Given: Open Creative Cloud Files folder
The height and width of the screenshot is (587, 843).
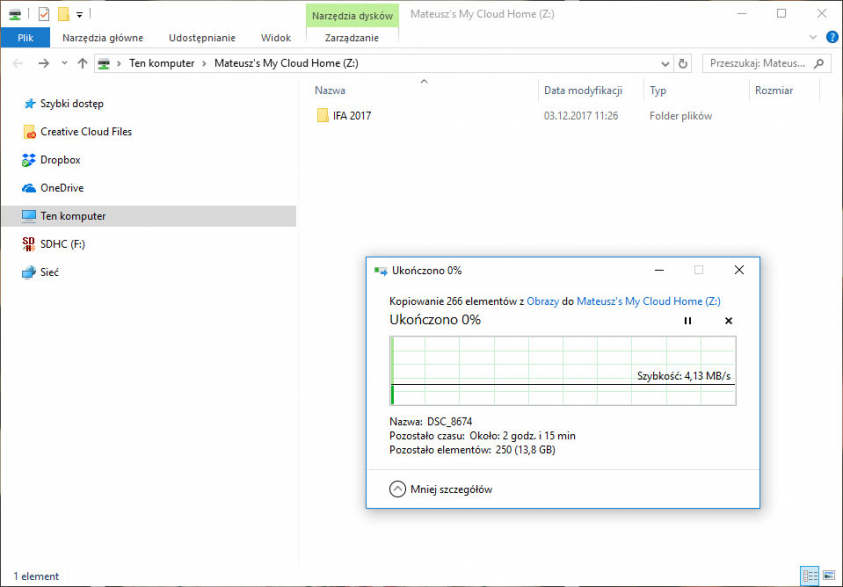Looking at the screenshot, I should [x=85, y=132].
